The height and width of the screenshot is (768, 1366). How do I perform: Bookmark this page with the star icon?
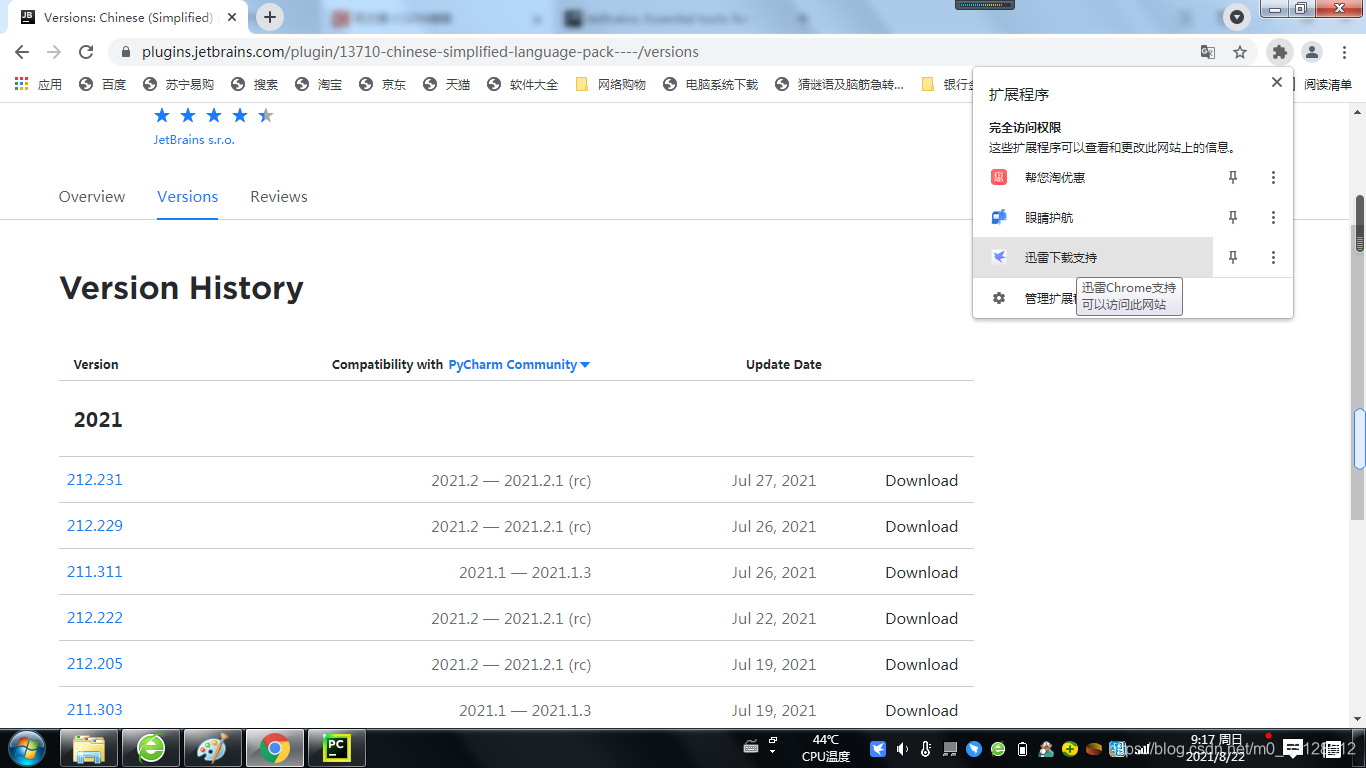coord(1240,52)
